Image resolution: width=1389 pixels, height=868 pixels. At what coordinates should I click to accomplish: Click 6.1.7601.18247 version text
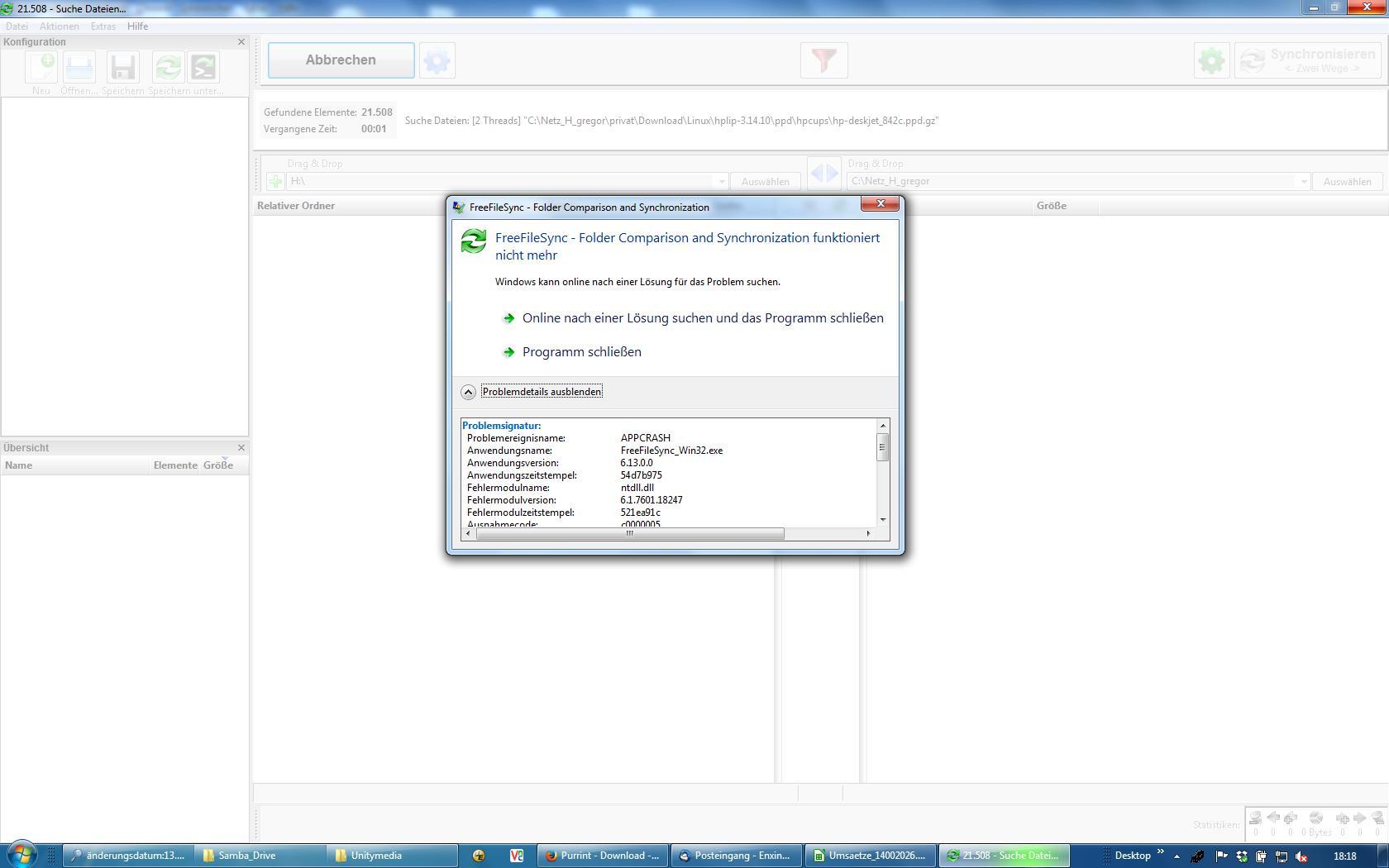point(652,500)
